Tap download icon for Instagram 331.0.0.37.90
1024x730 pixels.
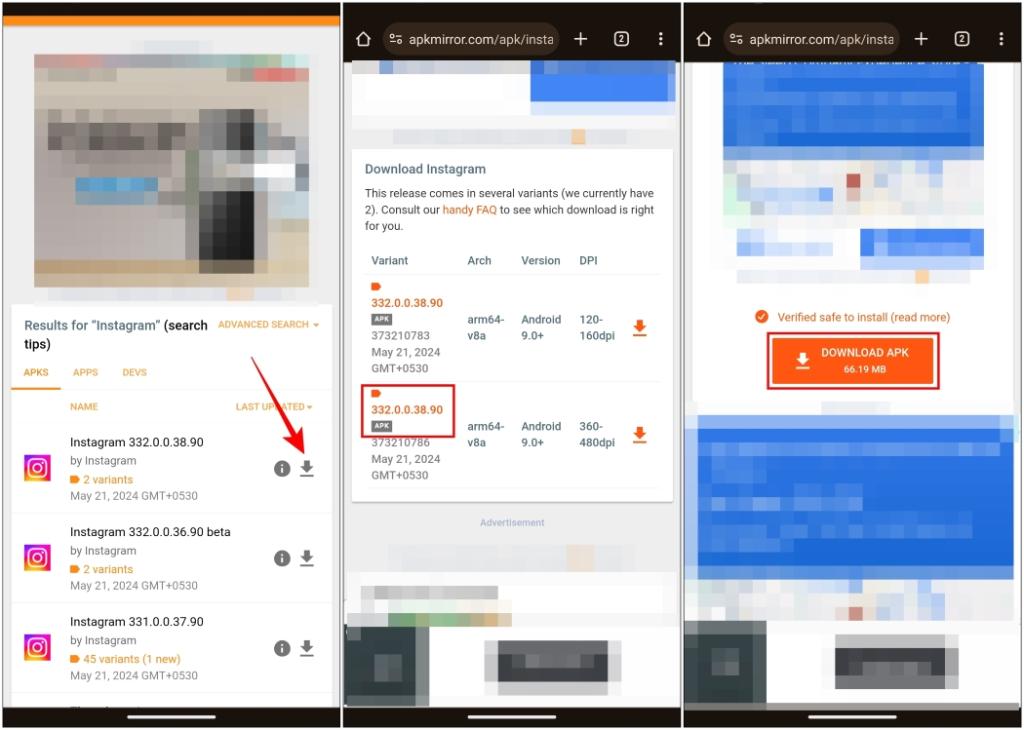[307, 648]
